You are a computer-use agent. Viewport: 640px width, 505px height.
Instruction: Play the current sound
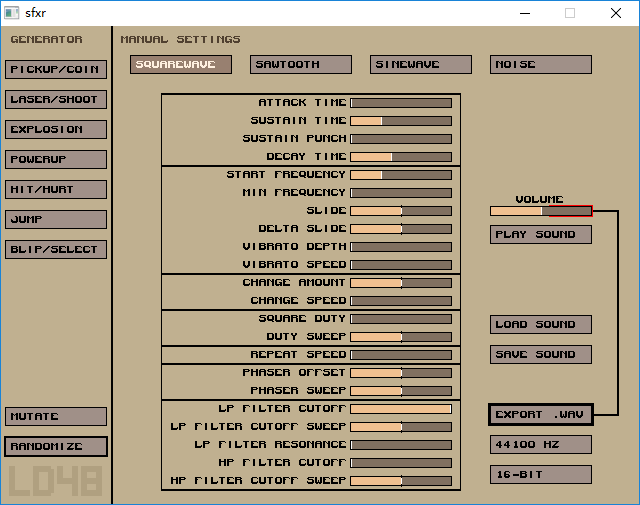coord(541,235)
